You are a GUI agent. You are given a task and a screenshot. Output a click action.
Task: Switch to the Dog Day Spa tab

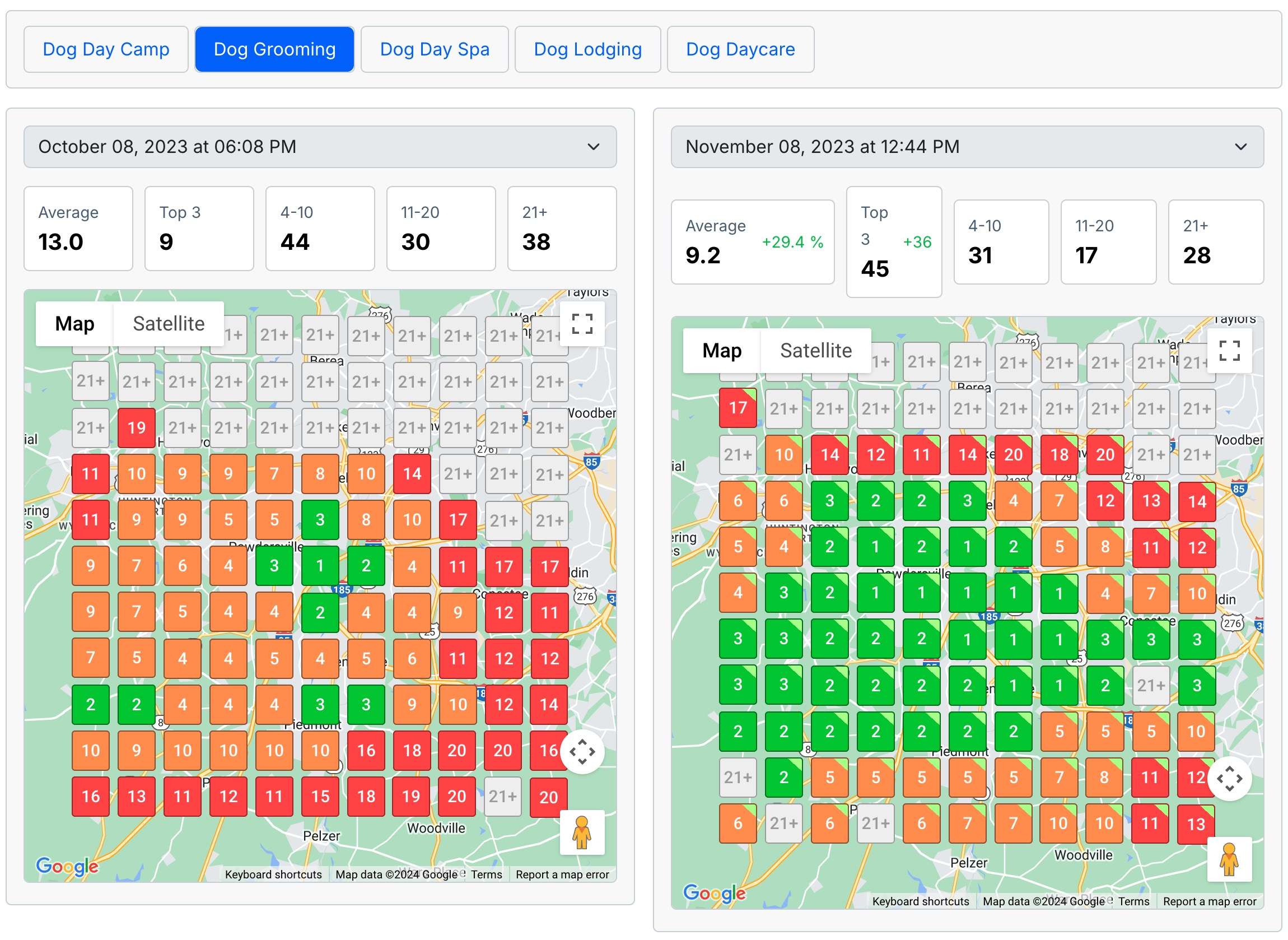point(434,49)
